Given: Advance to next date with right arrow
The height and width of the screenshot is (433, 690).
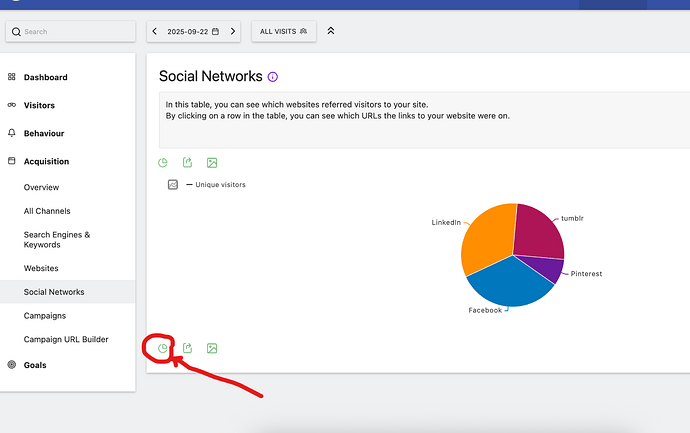Looking at the screenshot, I should (233, 32).
